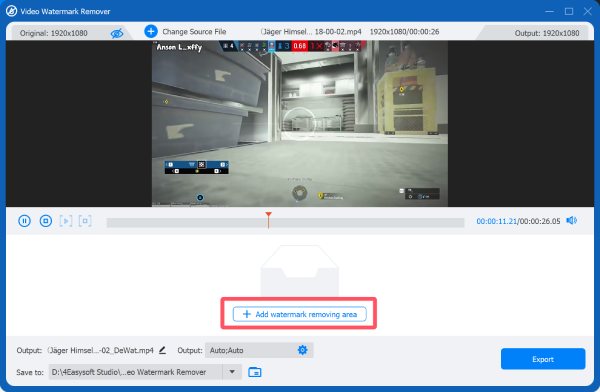The height and width of the screenshot is (392, 600).
Task: Click the Export button
Action: point(543,359)
